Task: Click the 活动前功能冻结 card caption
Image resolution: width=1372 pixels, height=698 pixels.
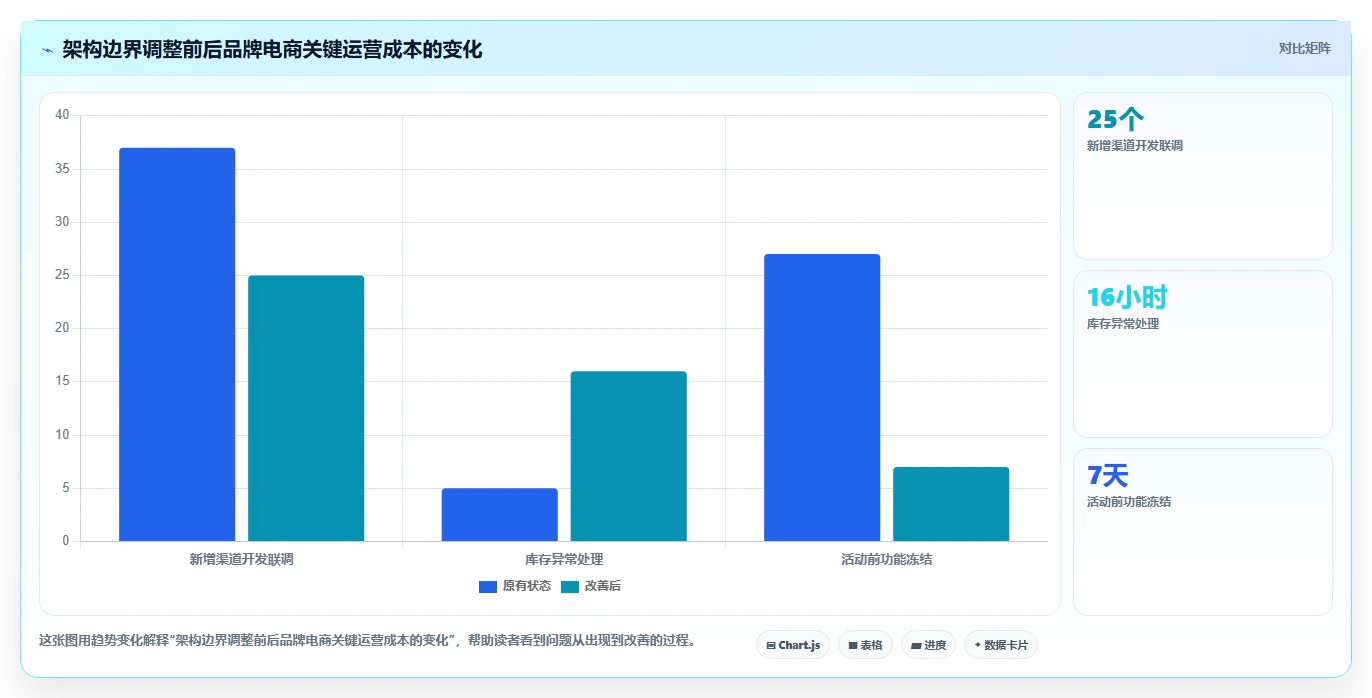Action: (x=1129, y=502)
